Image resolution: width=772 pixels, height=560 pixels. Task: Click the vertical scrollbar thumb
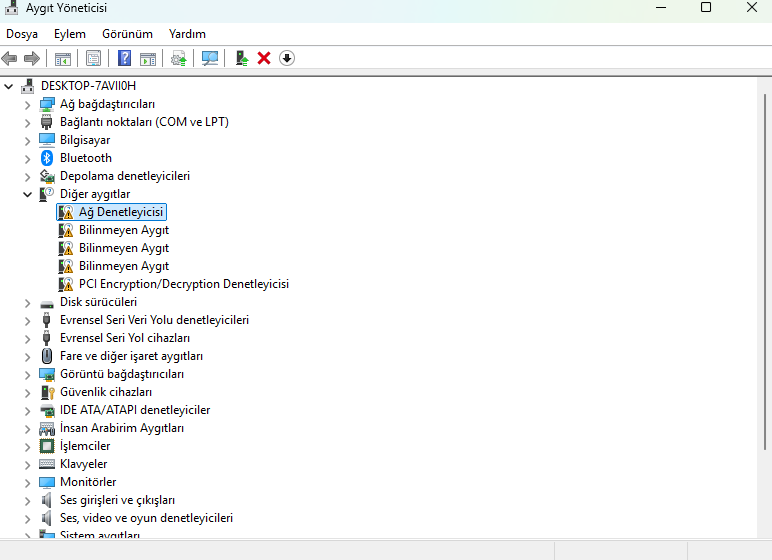point(765,271)
